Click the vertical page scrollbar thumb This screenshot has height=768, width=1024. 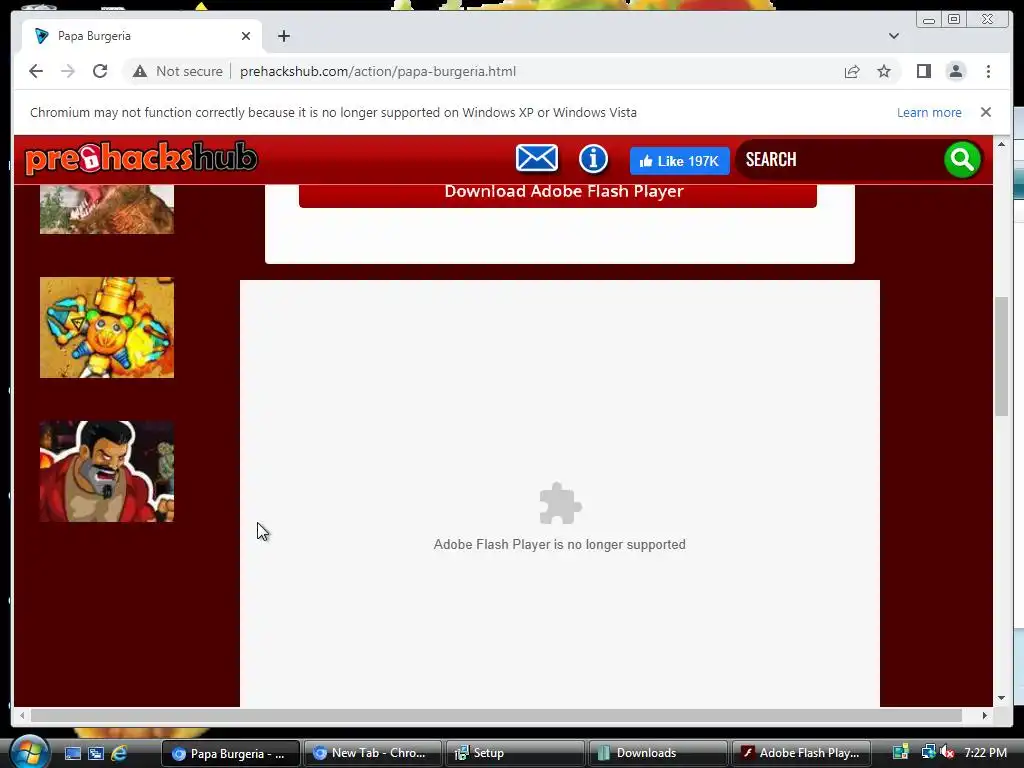(x=1001, y=356)
